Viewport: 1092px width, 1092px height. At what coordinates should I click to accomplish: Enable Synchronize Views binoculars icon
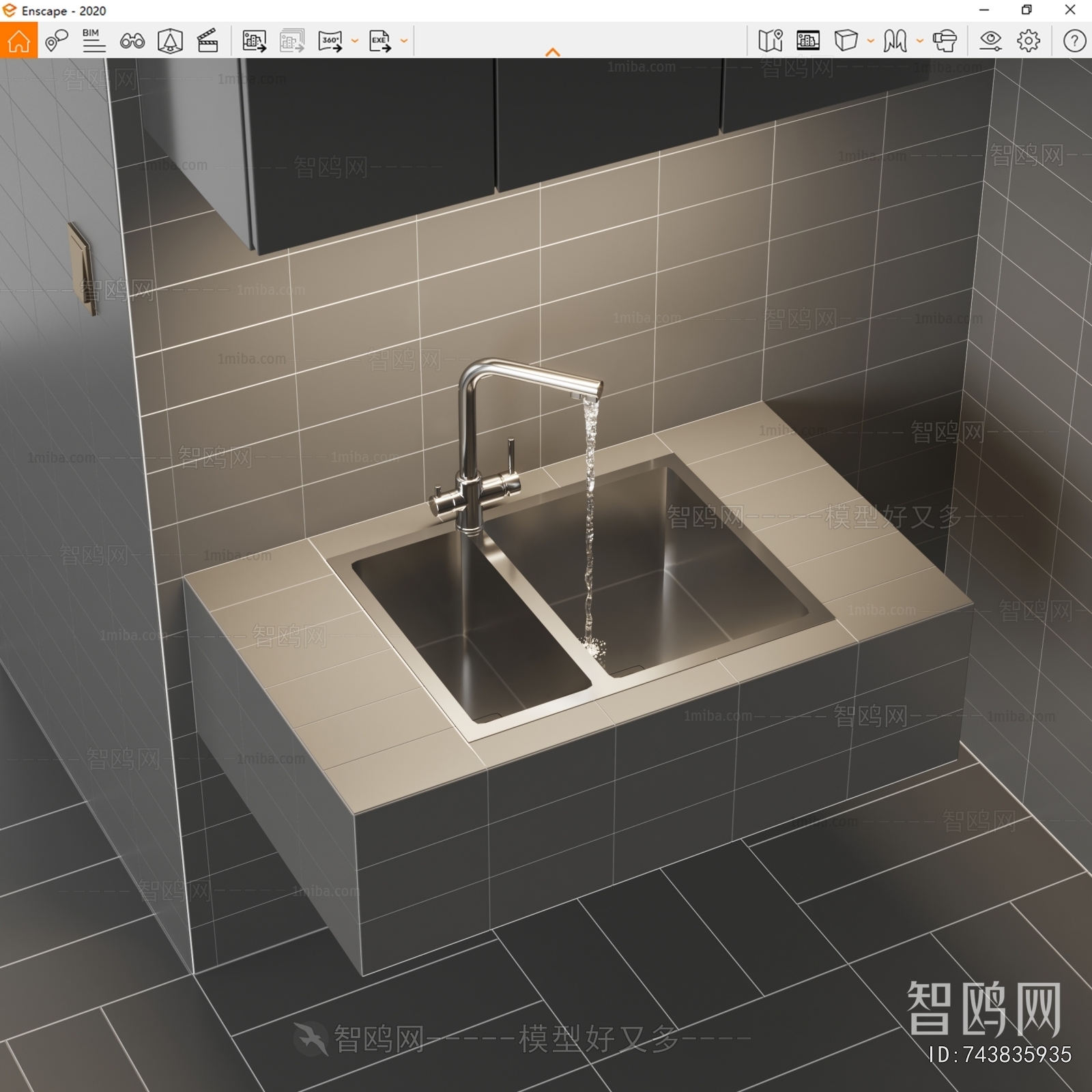[x=132, y=41]
